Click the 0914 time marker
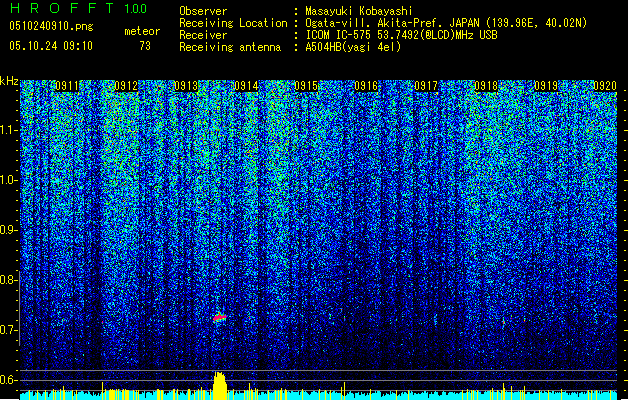 point(246,86)
